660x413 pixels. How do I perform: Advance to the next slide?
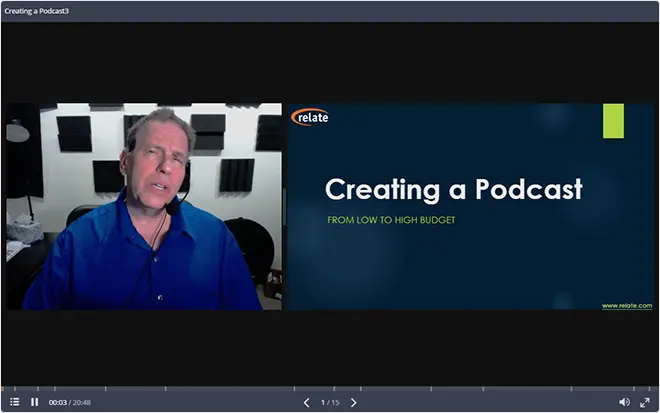click(354, 402)
